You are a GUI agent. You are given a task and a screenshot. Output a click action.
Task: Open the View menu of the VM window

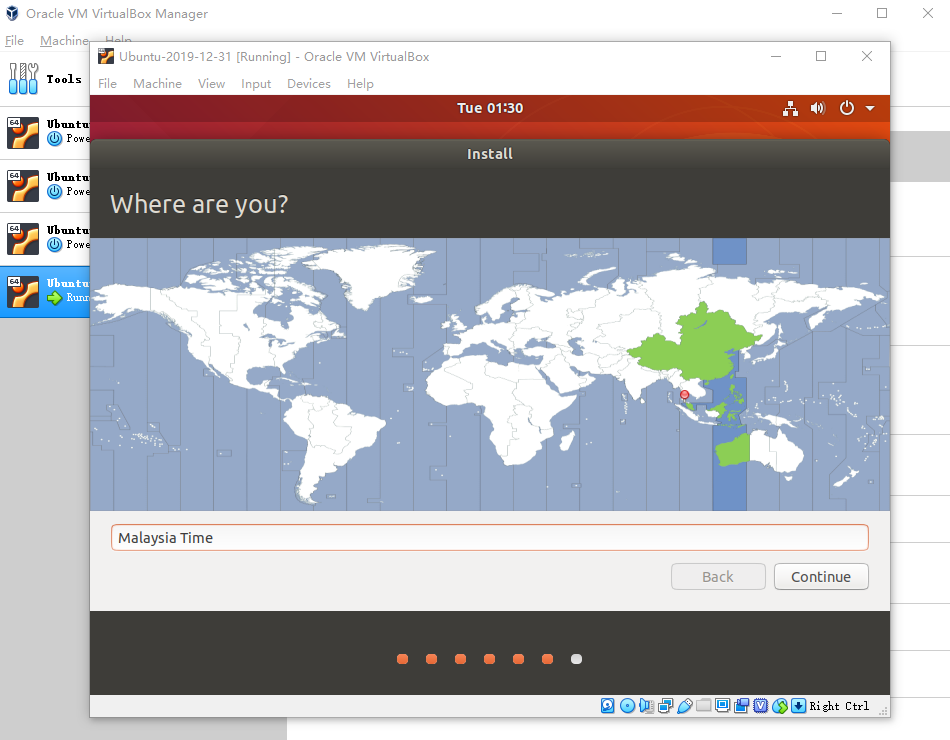coord(211,84)
